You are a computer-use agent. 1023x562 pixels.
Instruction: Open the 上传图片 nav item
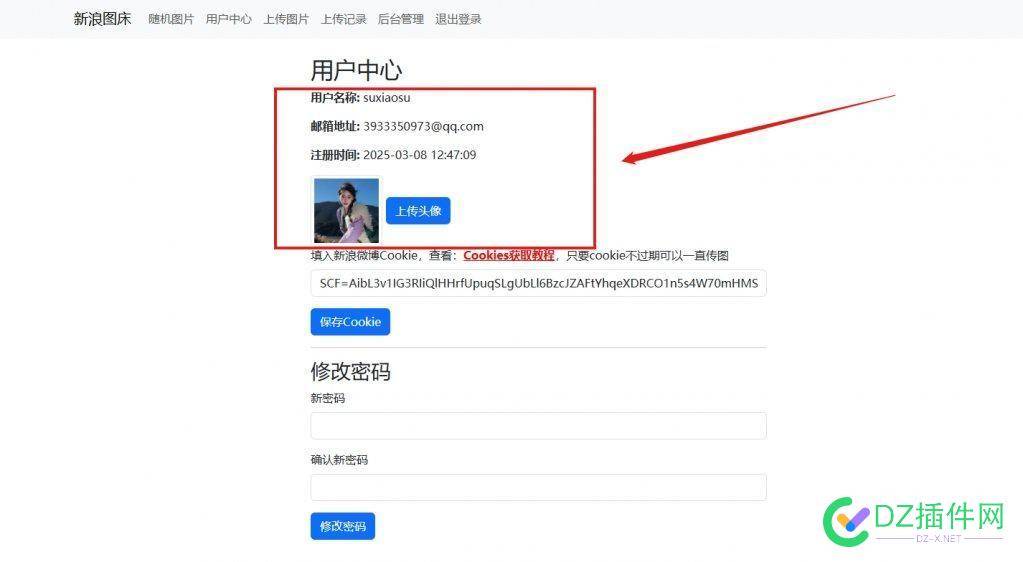tap(286, 19)
